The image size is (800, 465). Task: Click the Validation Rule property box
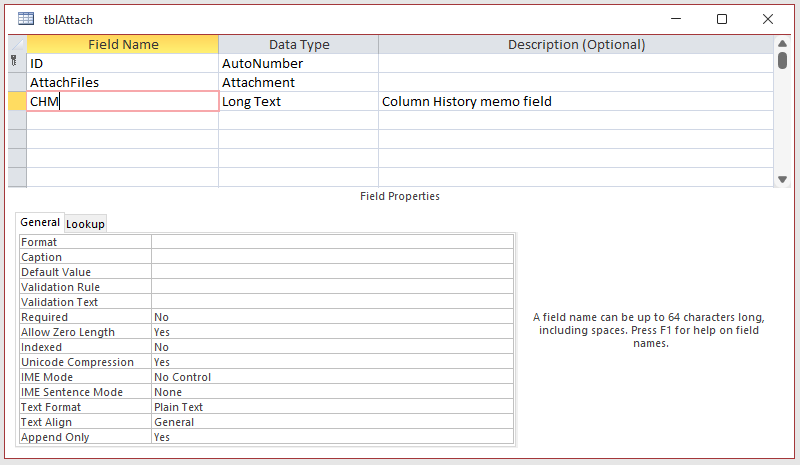pyautogui.click(x=332, y=287)
